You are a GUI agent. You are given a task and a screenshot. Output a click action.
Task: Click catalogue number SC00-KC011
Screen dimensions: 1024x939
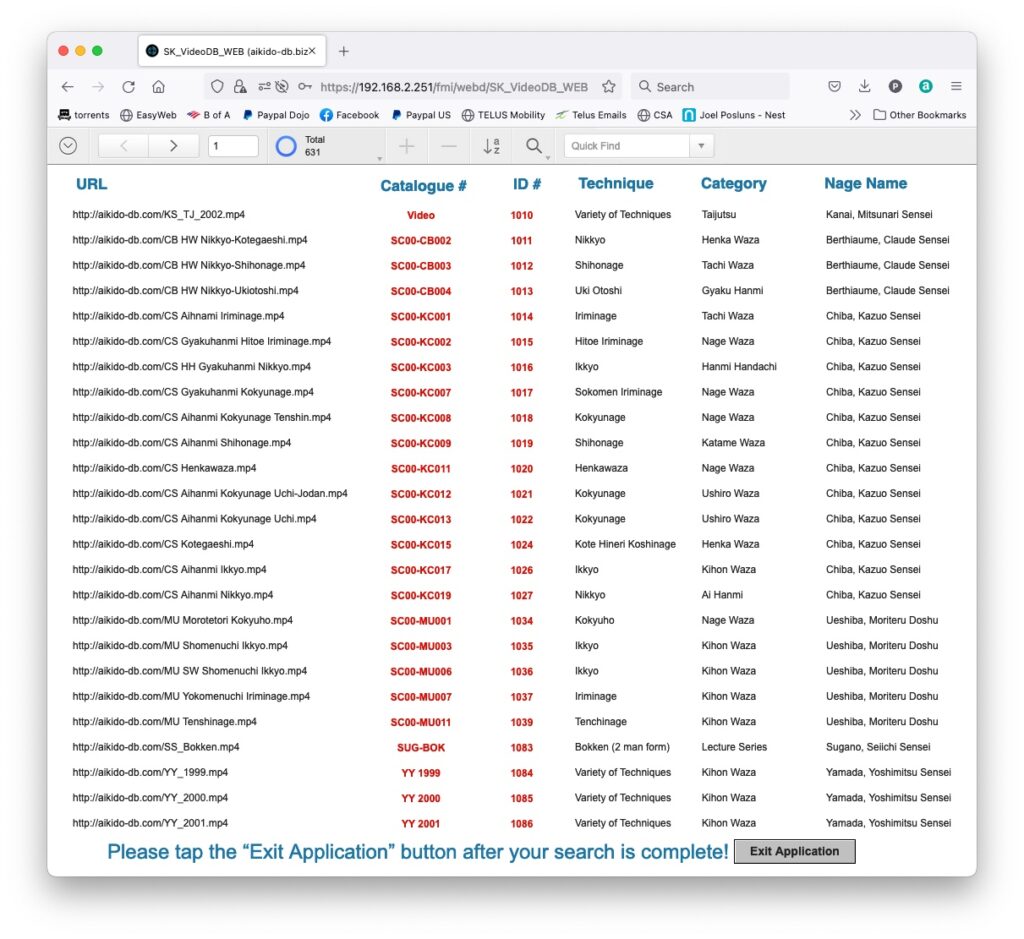(421, 469)
